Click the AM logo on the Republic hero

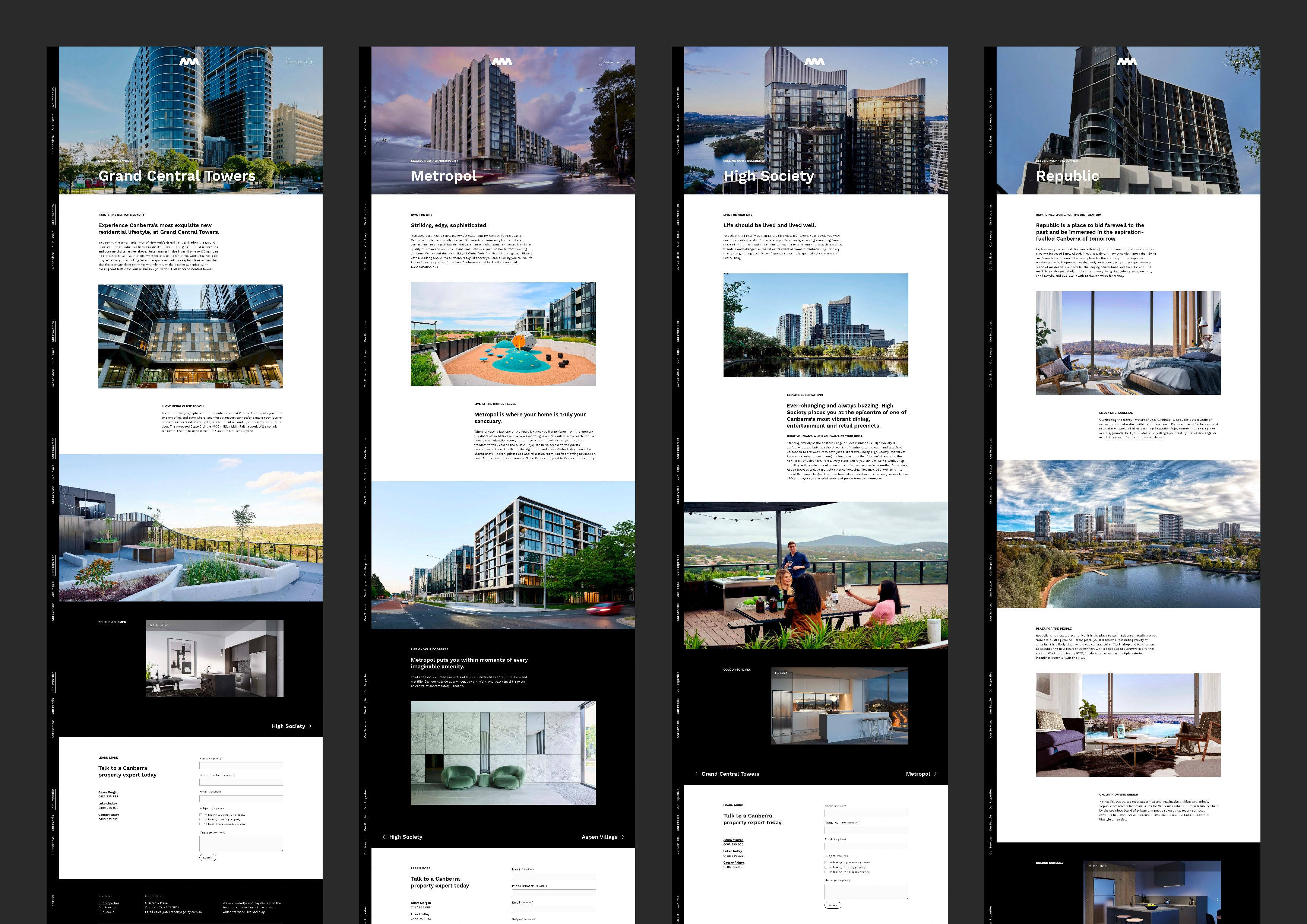(1127, 61)
